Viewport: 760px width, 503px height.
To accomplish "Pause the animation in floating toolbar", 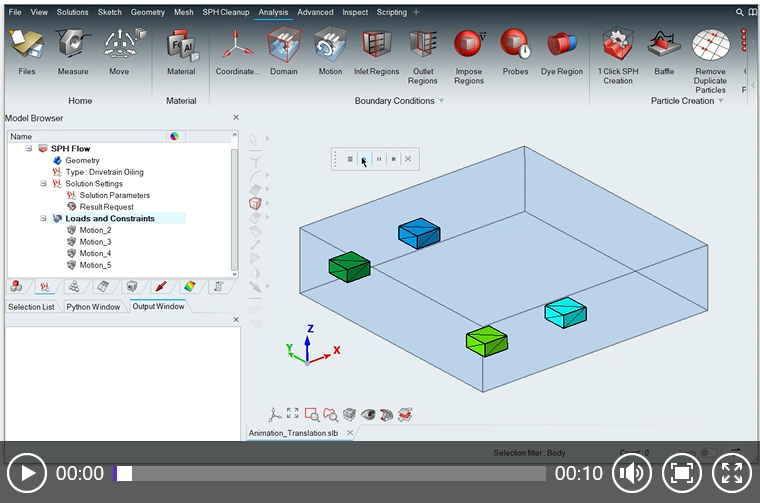I will [x=379, y=159].
